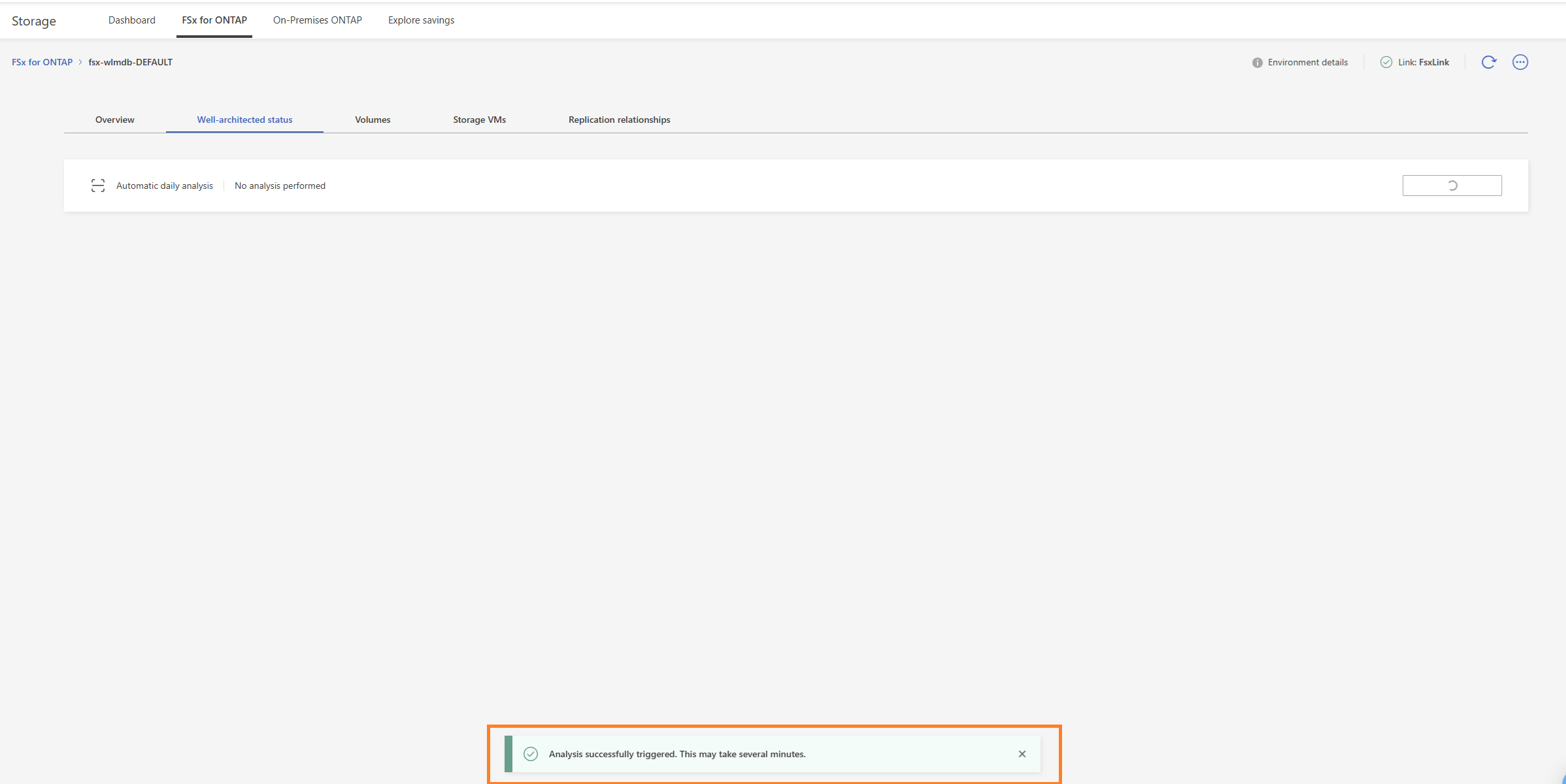Switch to On-Premises ONTAP tab
This screenshot has width=1566, height=784.
(x=318, y=20)
